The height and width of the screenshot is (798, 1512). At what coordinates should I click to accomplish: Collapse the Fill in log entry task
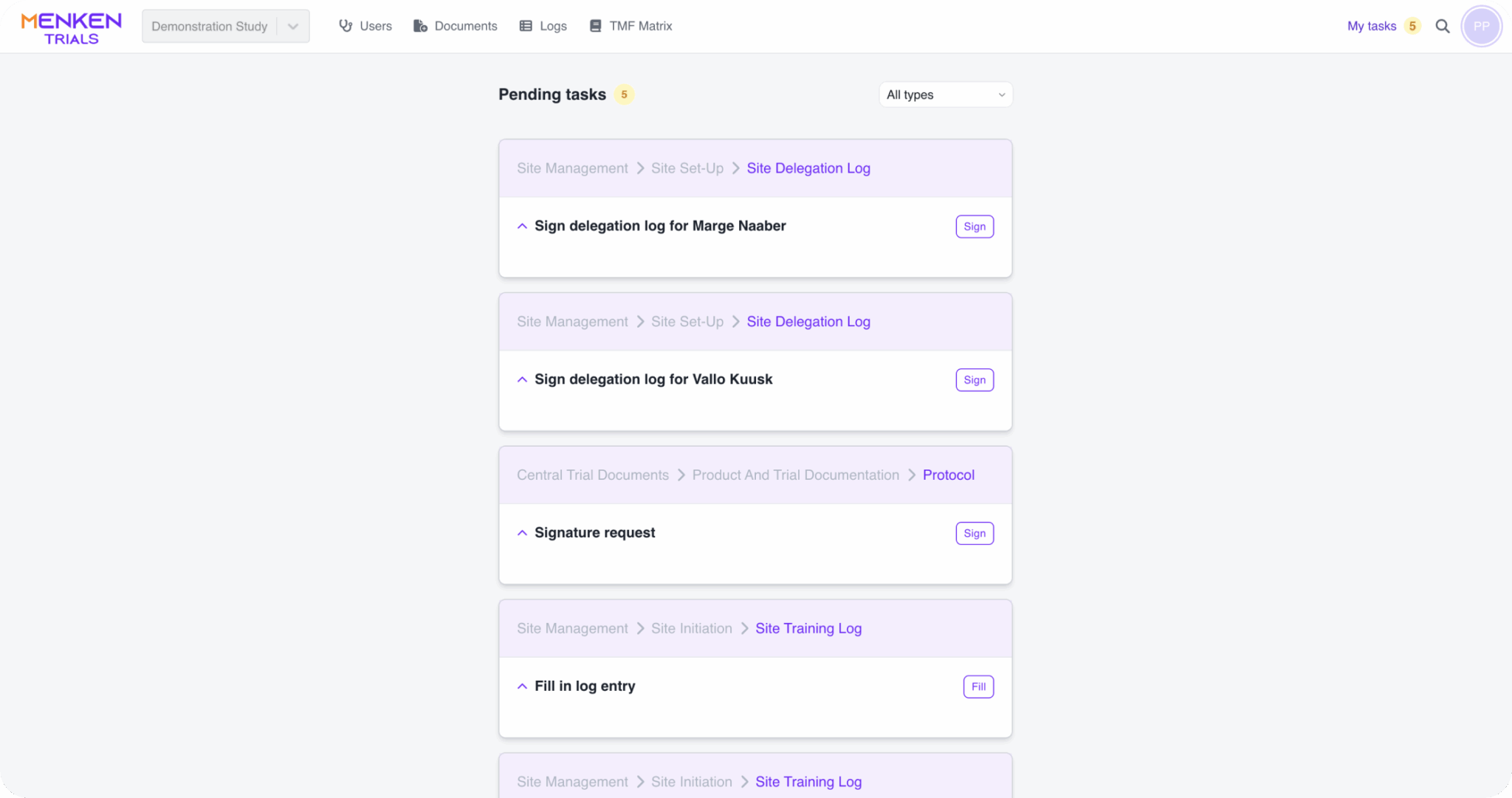(522, 687)
